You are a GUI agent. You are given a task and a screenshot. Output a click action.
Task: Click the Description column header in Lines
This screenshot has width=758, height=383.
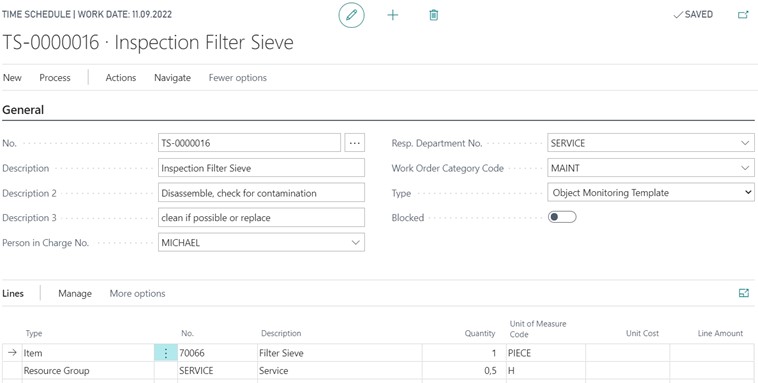(x=281, y=333)
